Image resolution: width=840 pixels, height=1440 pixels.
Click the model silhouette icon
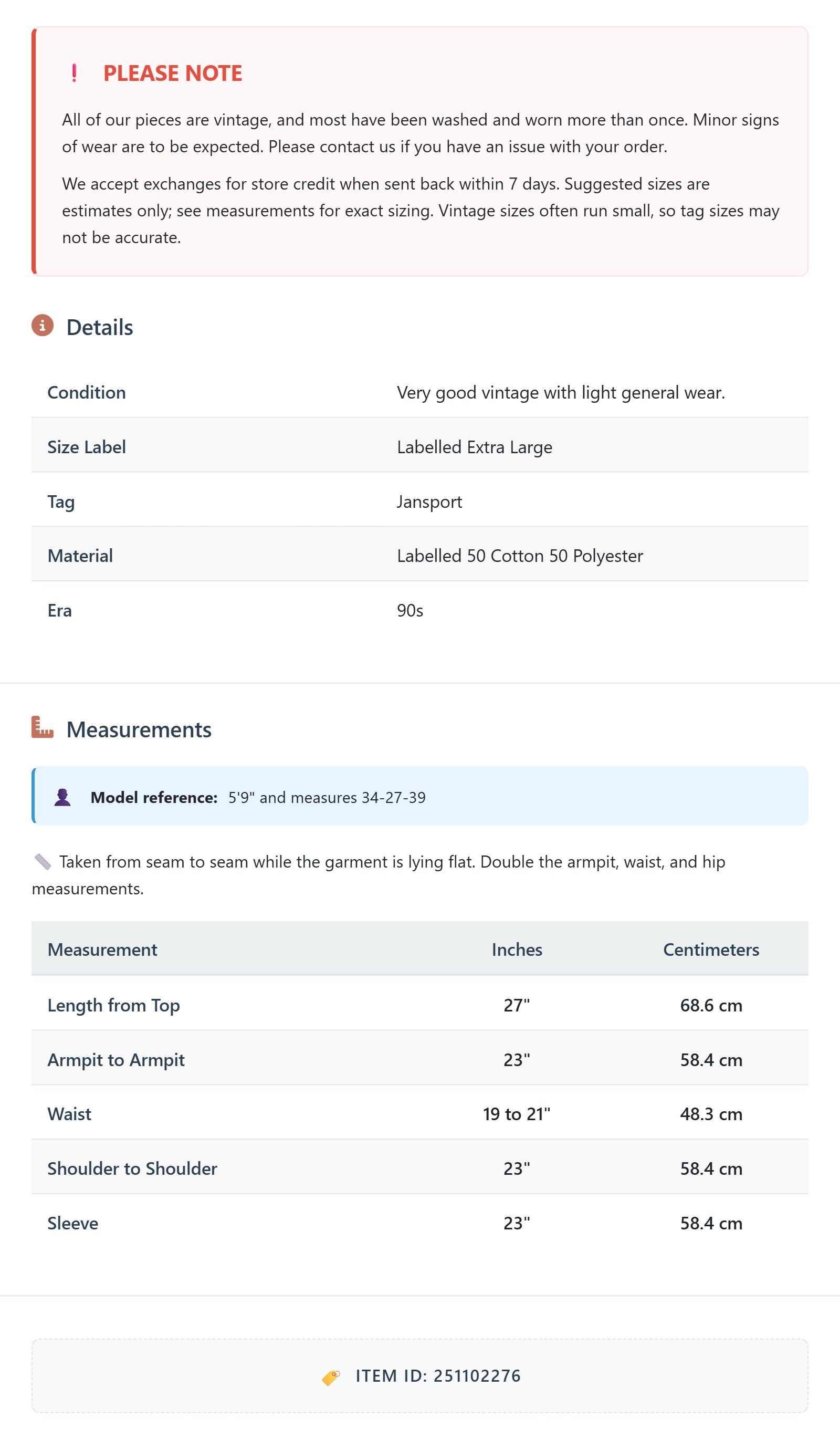pyautogui.click(x=62, y=797)
